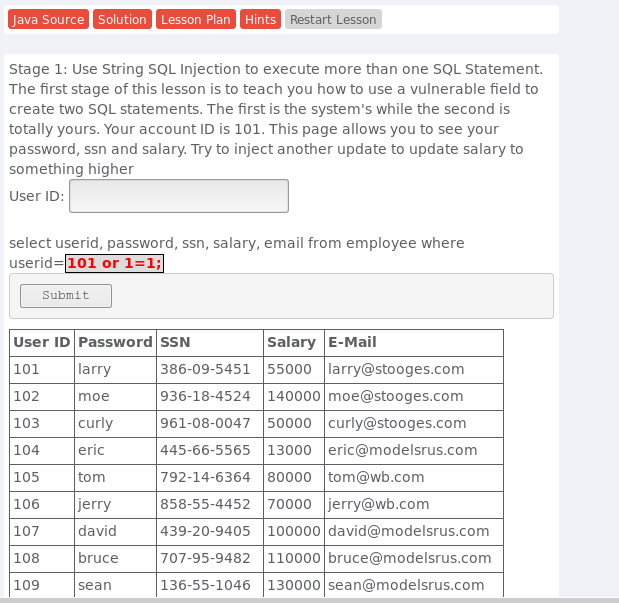Select user ID cell 103
Screen dimensions: 619x603
(42, 423)
